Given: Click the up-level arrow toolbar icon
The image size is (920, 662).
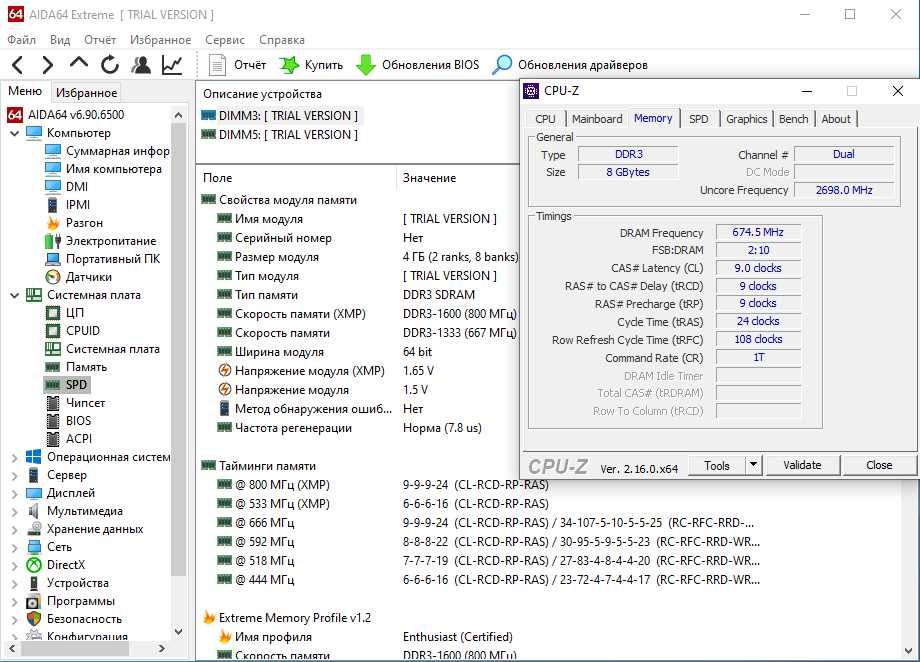Looking at the screenshot, I should (x=79, y=63).
